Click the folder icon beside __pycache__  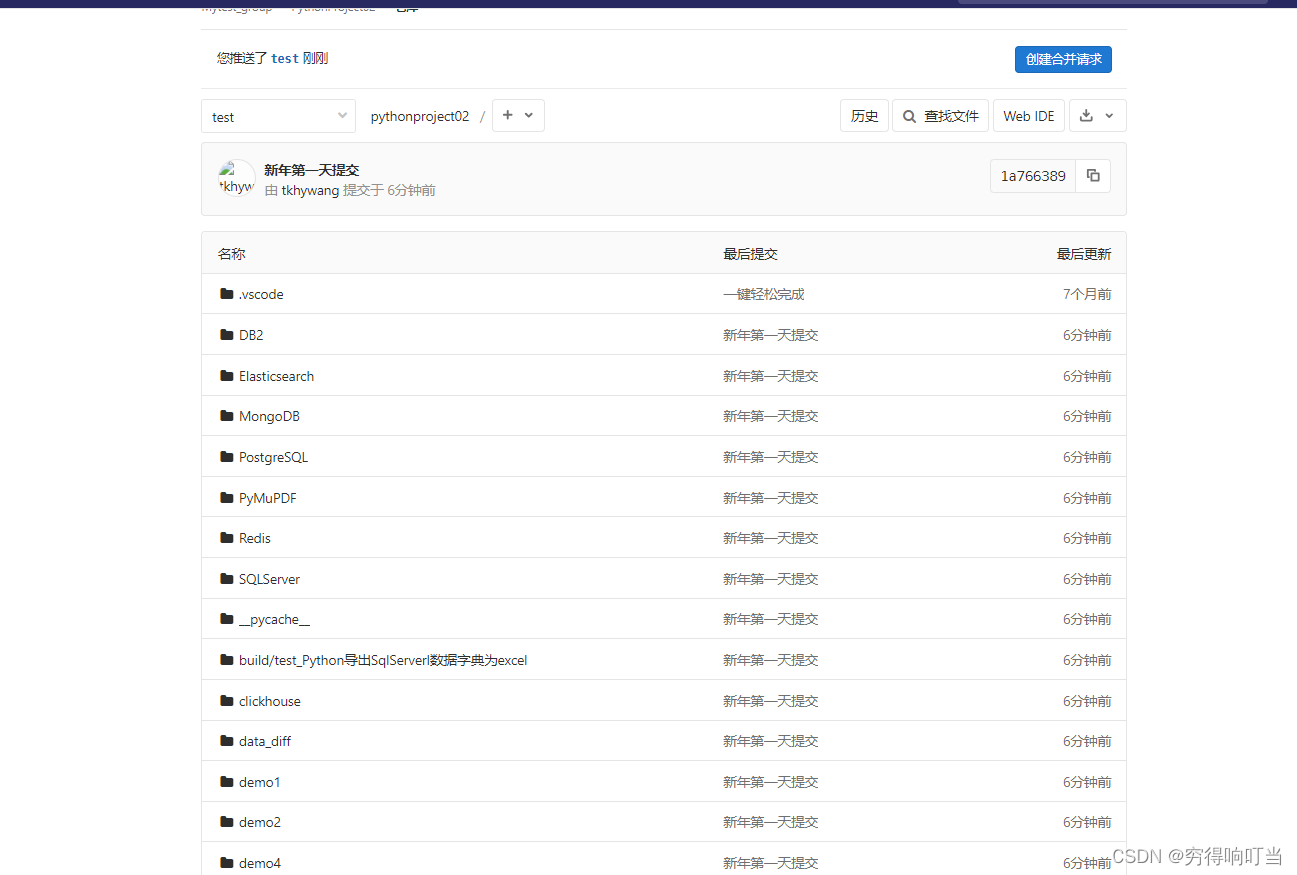pyautogui.click(x=226, y=619)
